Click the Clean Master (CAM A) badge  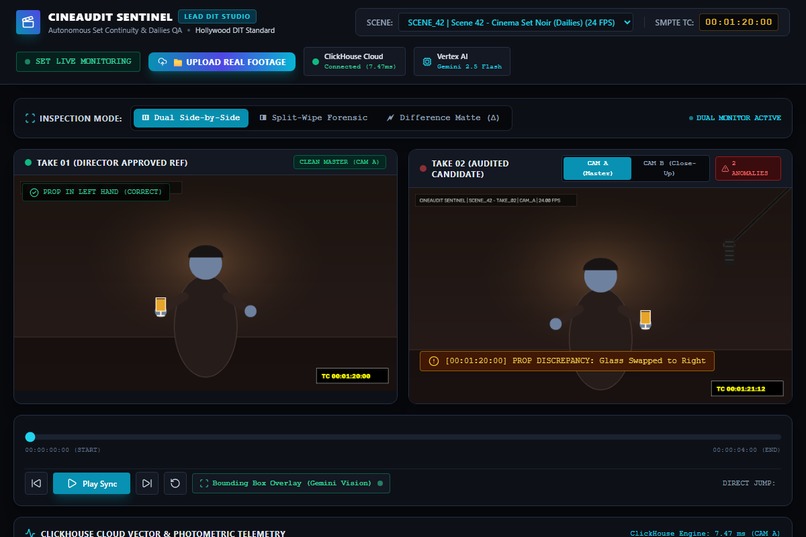click(x=339, y=162)
